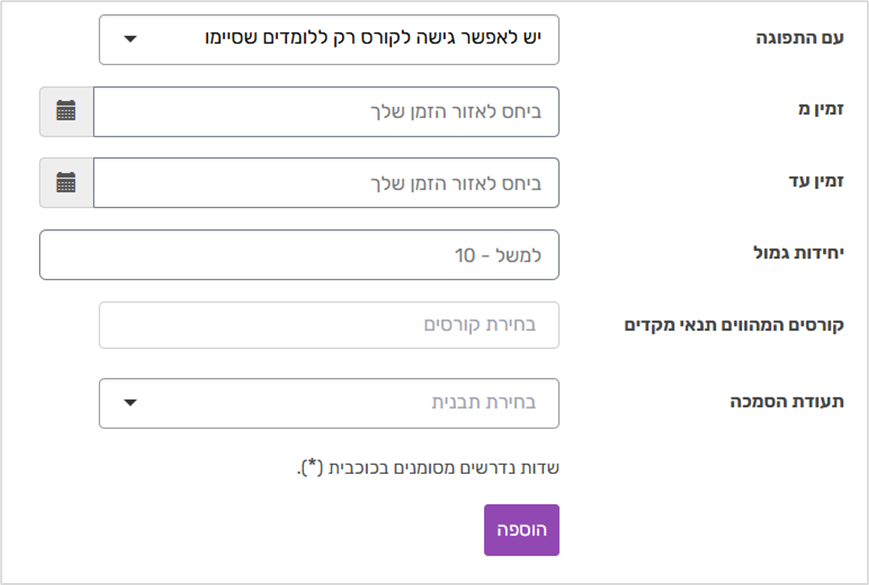Click the זמין עד field label
This screenshot has width=869, height=585.
click(x=816, y=181)
